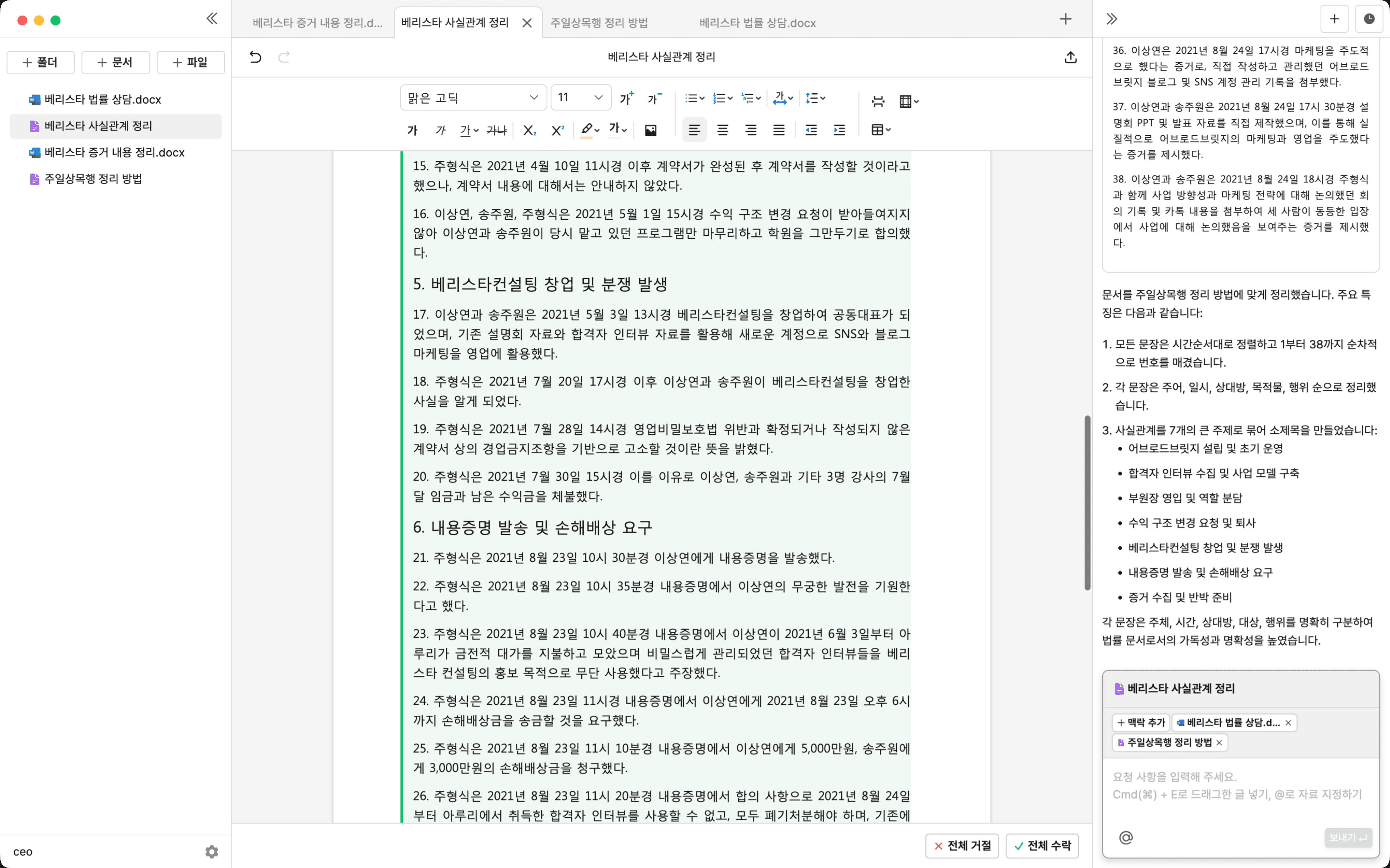Open settings gear next to ceo
Screen dimensions: 1390x868
pos(211,852)
